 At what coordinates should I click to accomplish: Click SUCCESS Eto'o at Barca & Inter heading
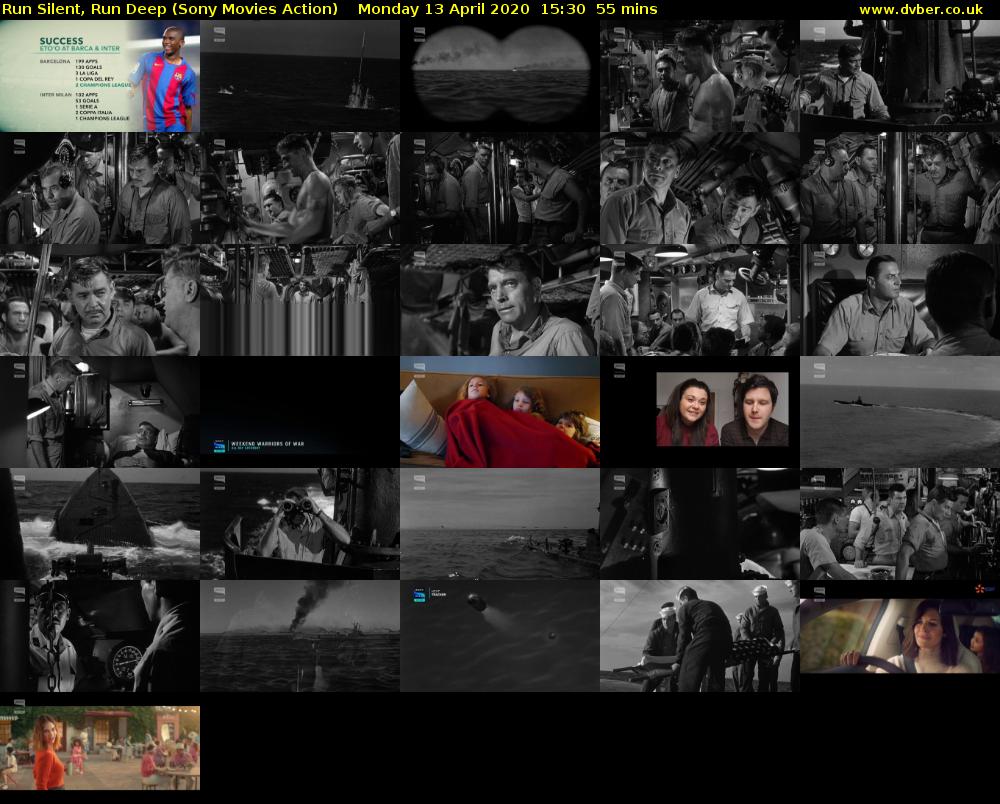point(79,44)
